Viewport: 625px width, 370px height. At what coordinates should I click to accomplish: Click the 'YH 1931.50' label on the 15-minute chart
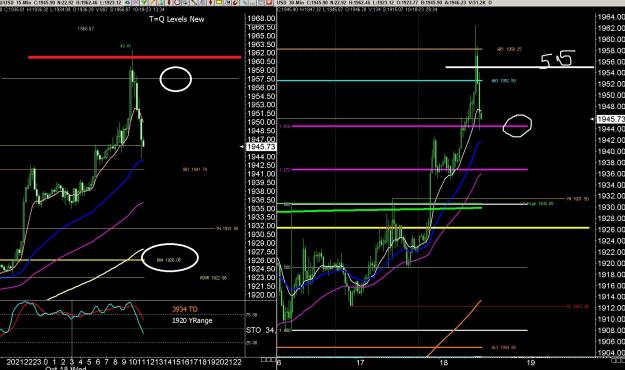point(227,228)
